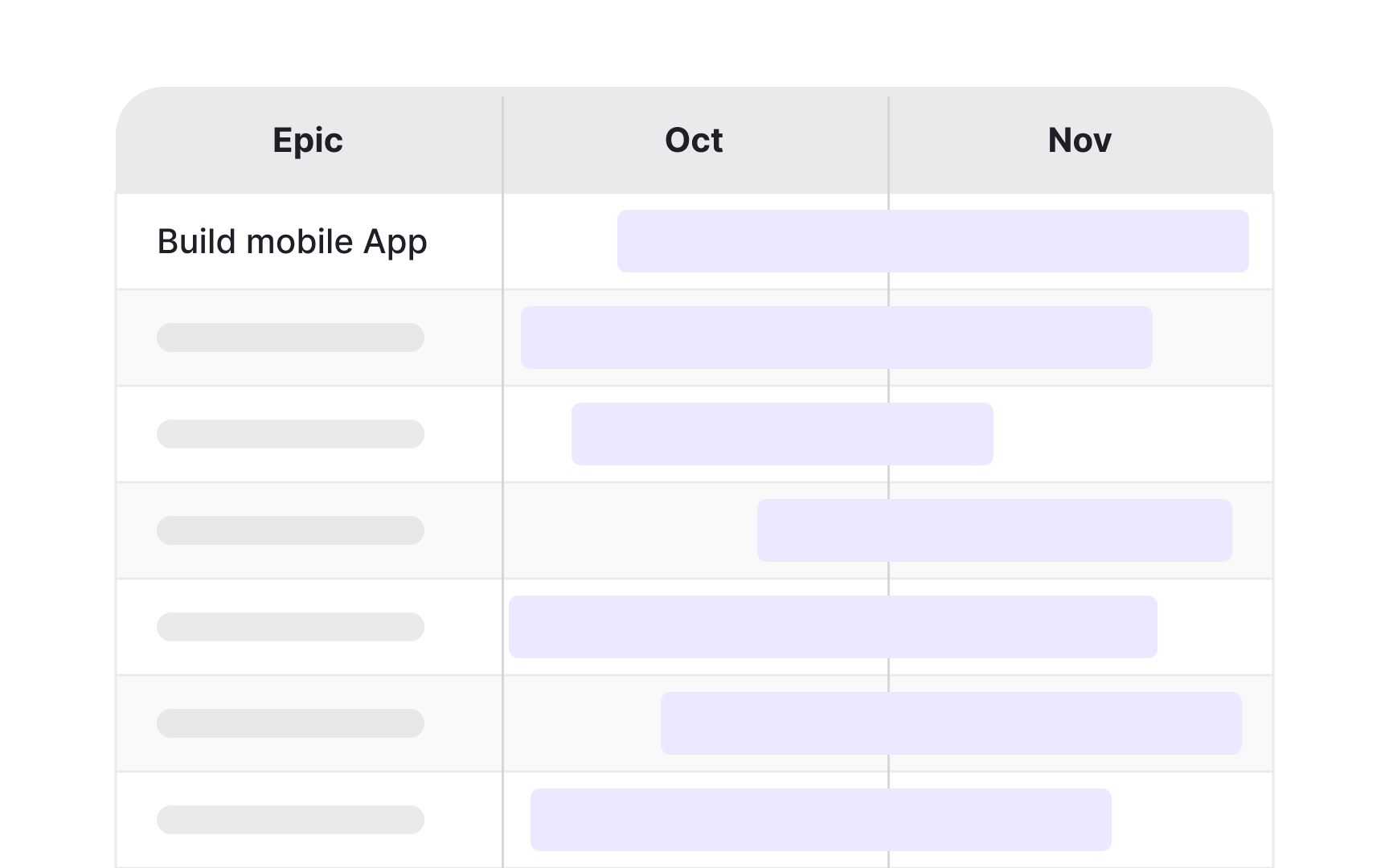Select the fifth row's placeholder epic name

coord(290,627)
